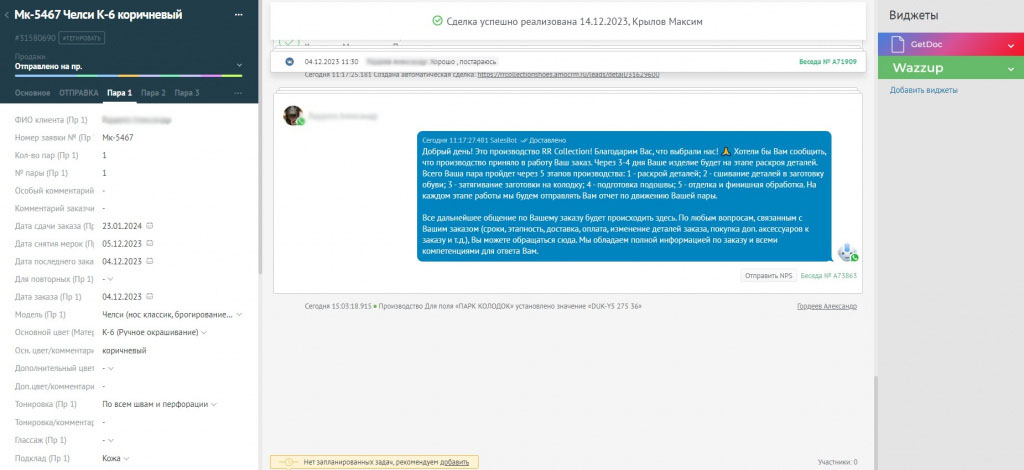Click the SalesBot avatar icon near message
Viewport: 1024px width, 470px height.
click(848, 252)
